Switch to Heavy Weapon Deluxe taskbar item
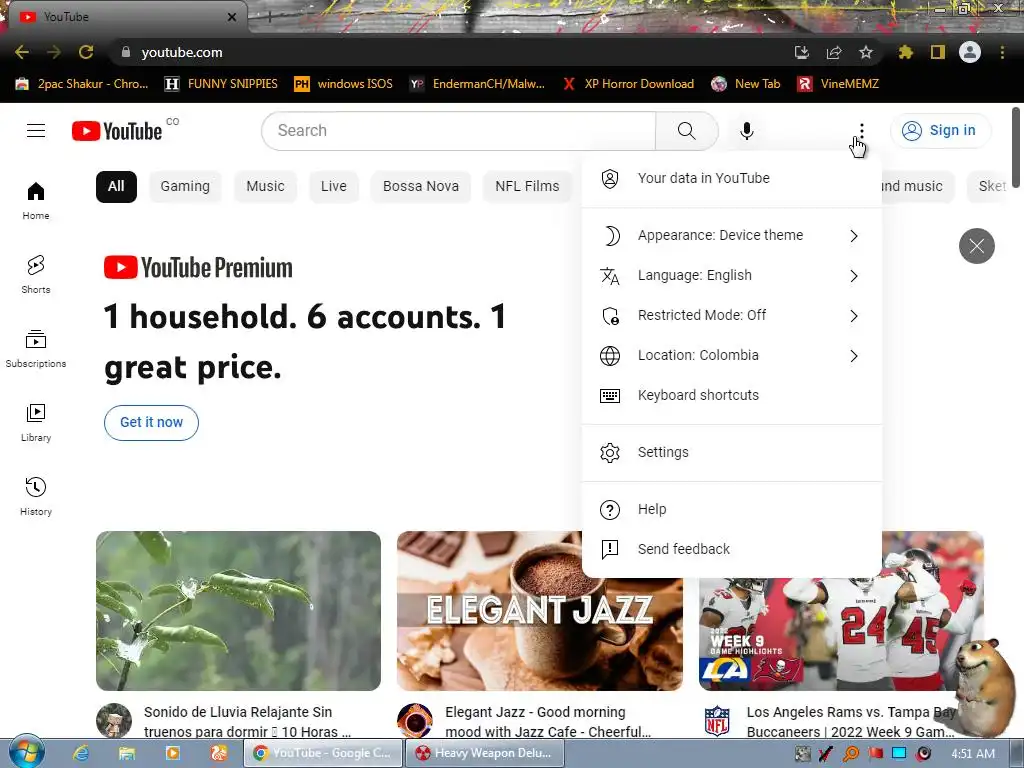 tap(485, 753)
